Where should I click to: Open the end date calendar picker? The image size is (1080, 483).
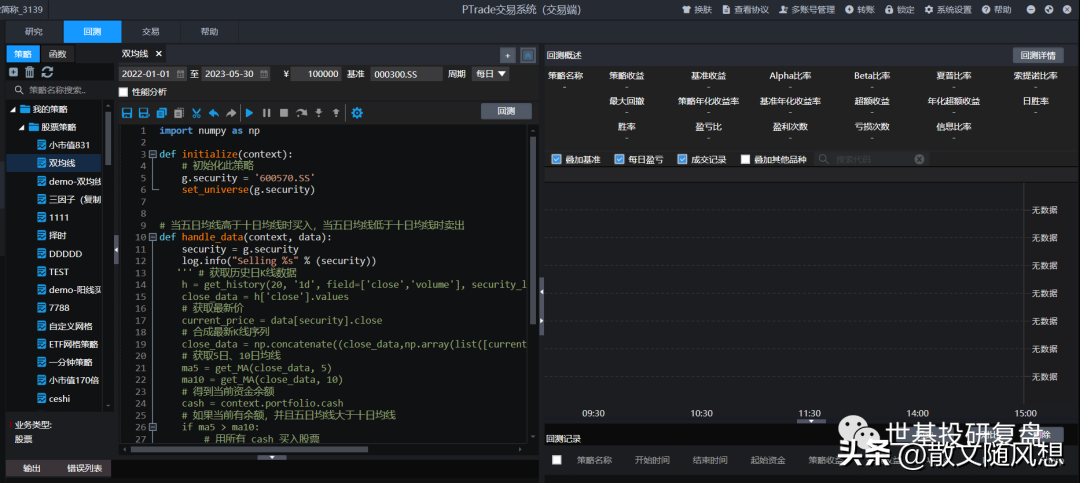265,74
